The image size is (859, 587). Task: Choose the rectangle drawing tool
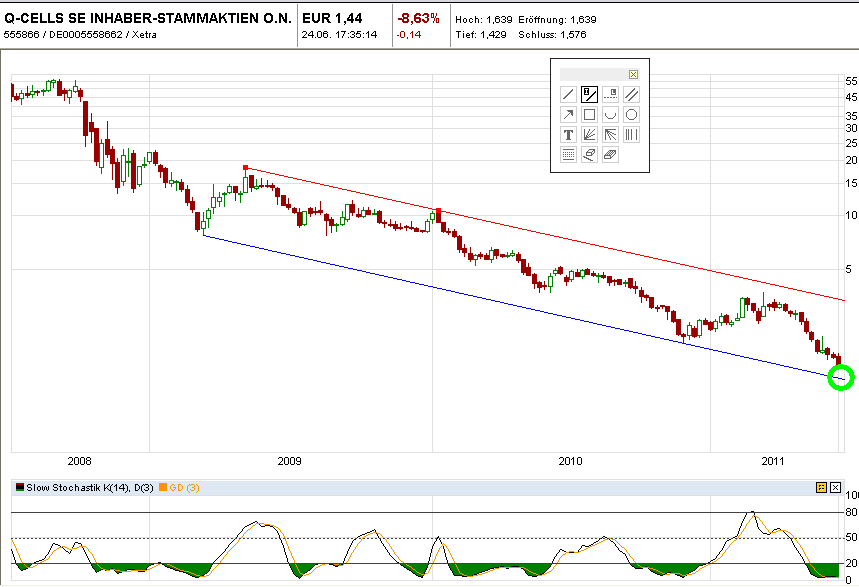tap(589, 115)
